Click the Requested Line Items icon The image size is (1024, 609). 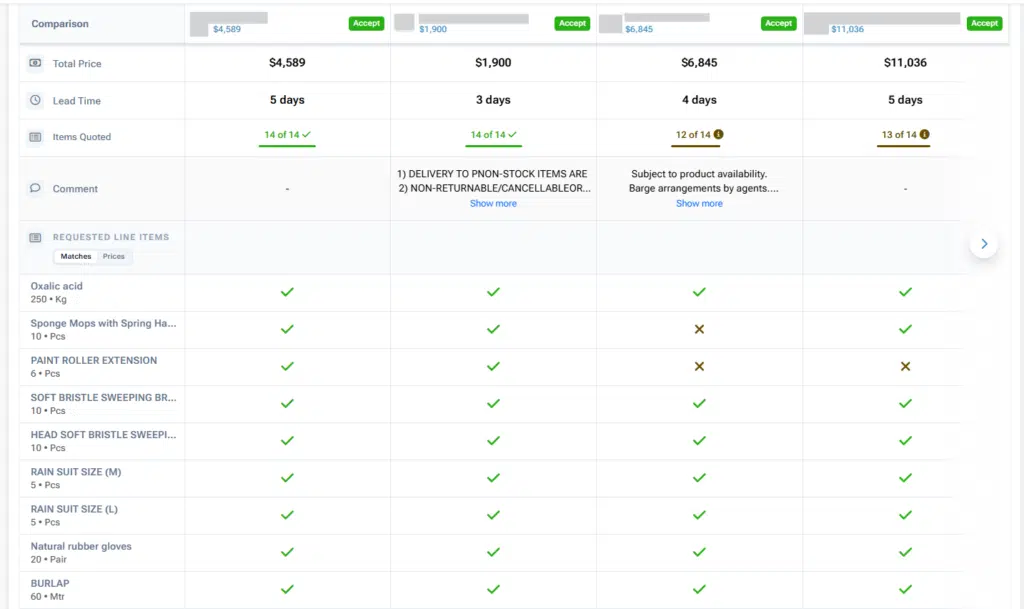[35, 238]
